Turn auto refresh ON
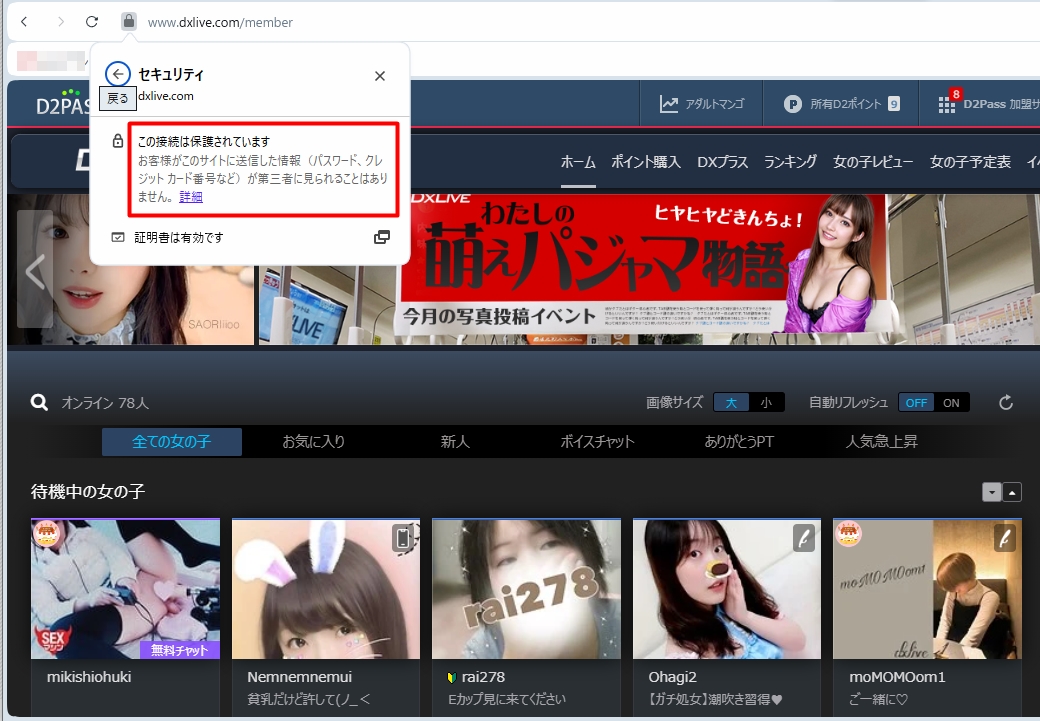 pyautogui.click(x=951, y=402)
